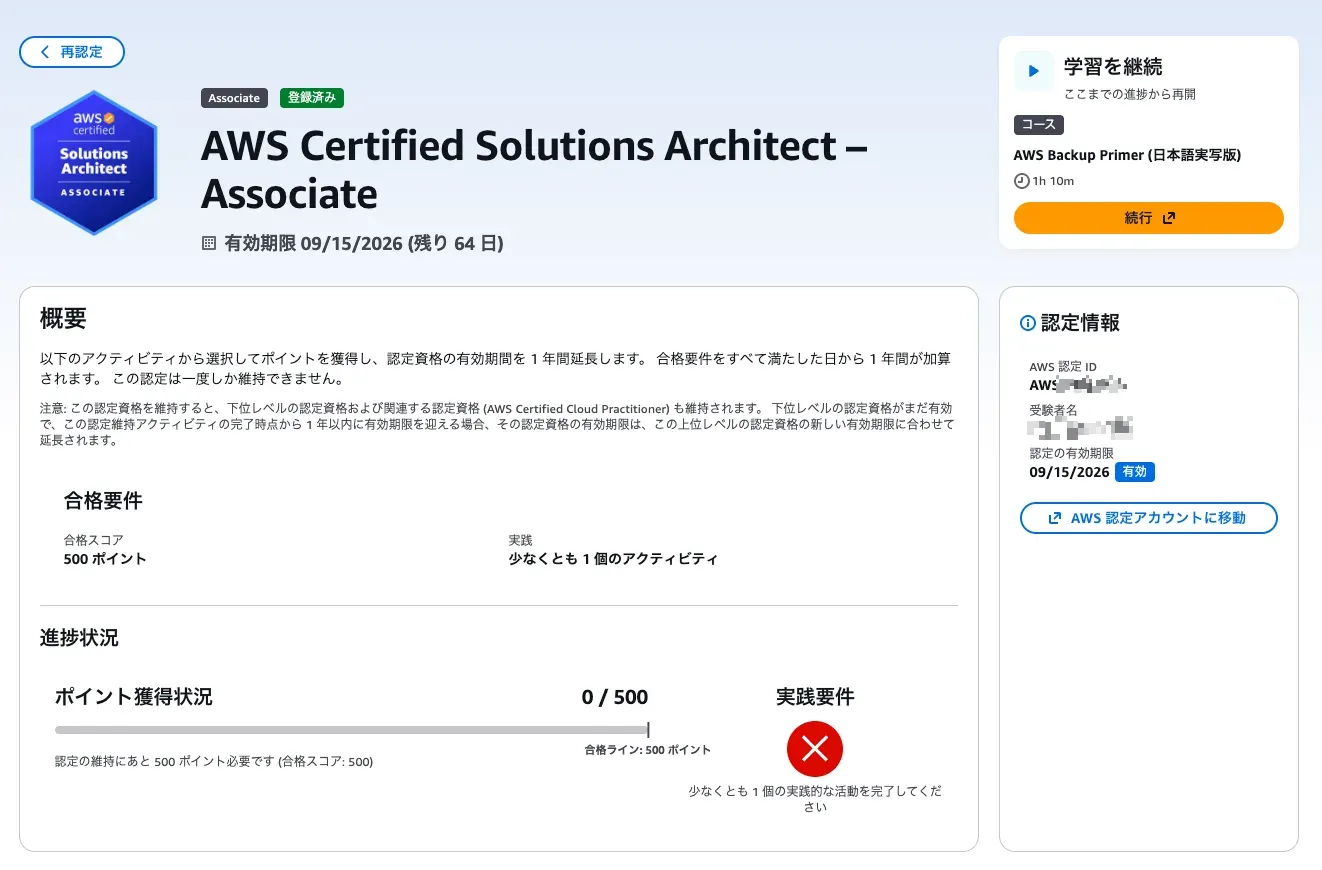The width and height of the screenshot is (1322, 870).
Task: Click the calendar icon beside 有効期限
Action: point(209,243)
